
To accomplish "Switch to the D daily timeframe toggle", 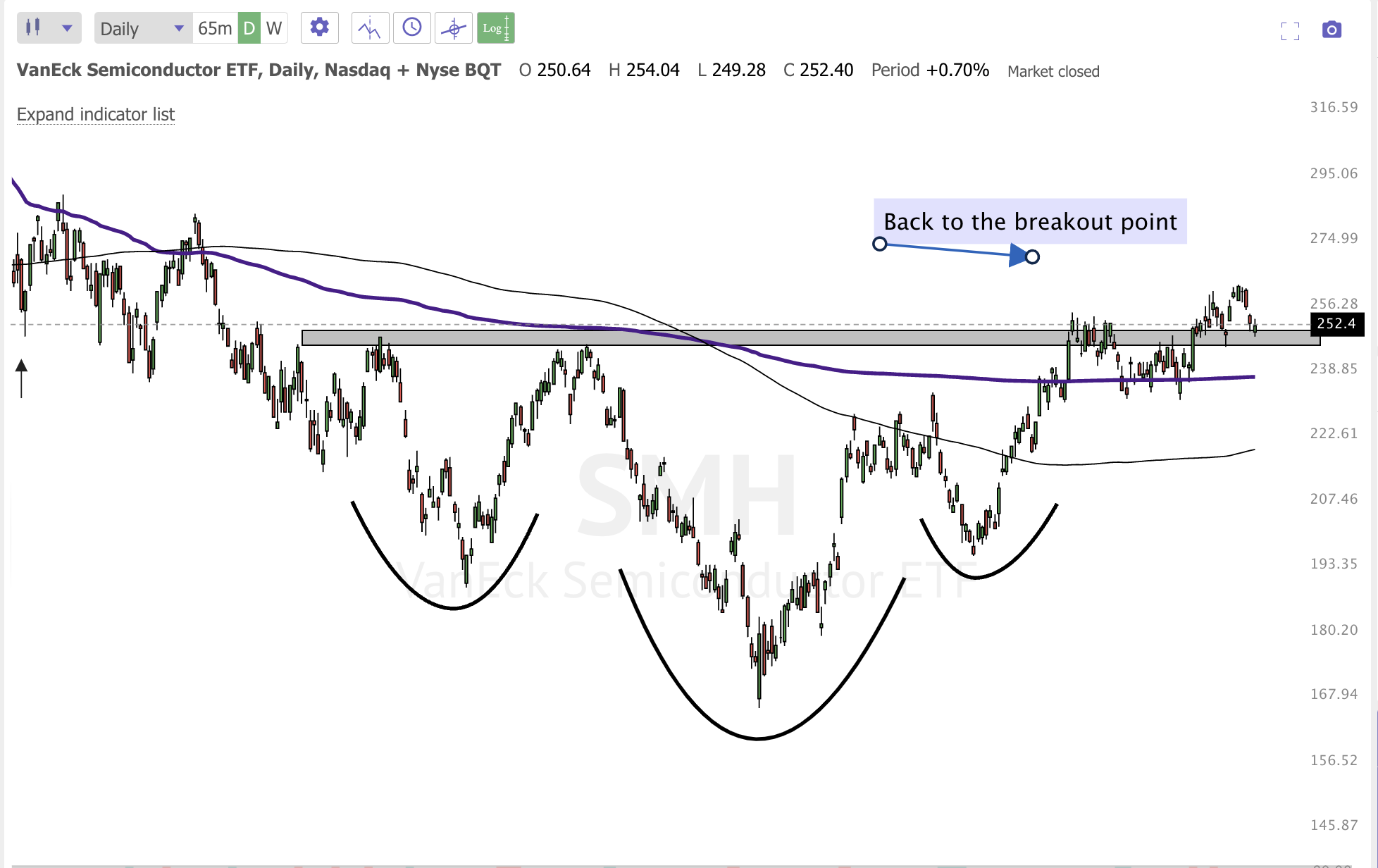I will tap(249, 28).
